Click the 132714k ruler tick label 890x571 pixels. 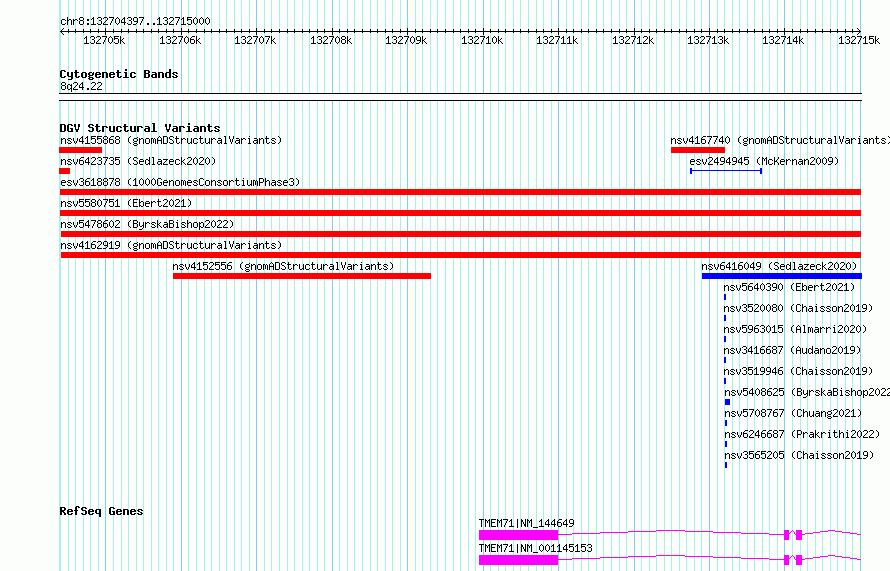[783, 40]
